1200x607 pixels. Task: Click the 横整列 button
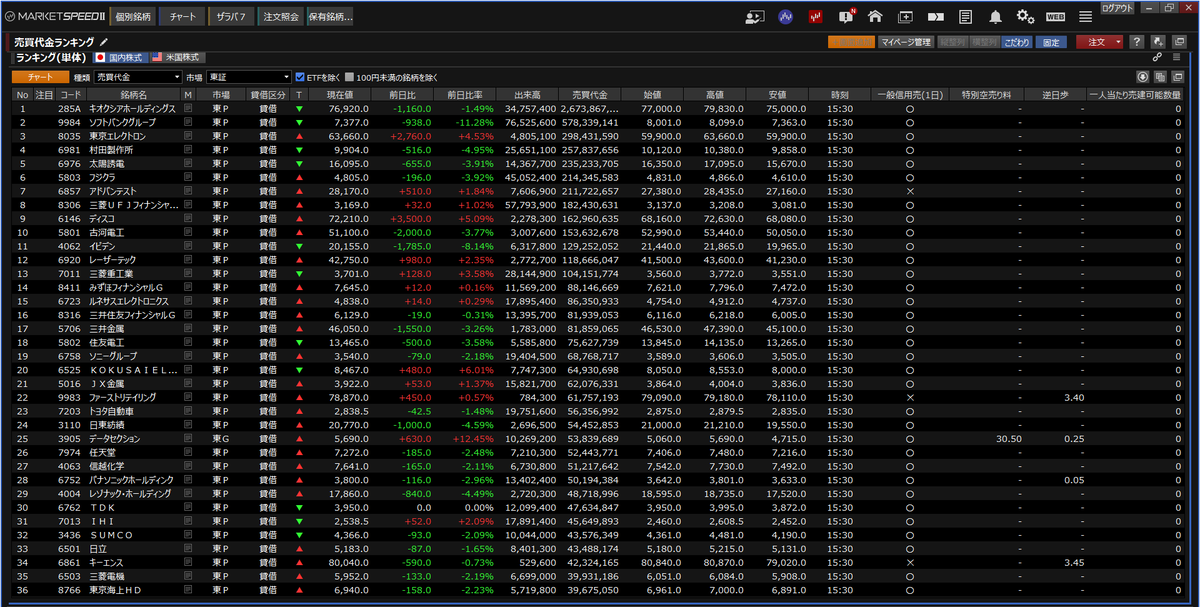click(x=984, y=42)
